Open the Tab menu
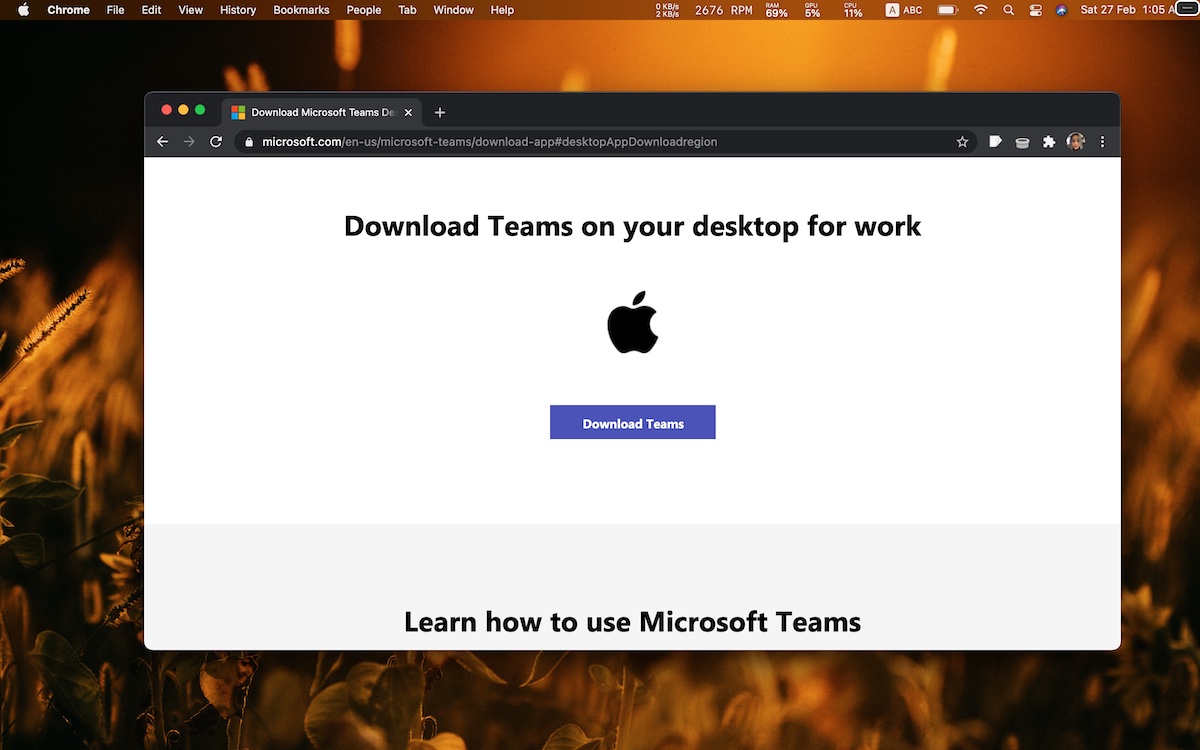Screen dimensions: 1200x750 click(x=407, y=10)
